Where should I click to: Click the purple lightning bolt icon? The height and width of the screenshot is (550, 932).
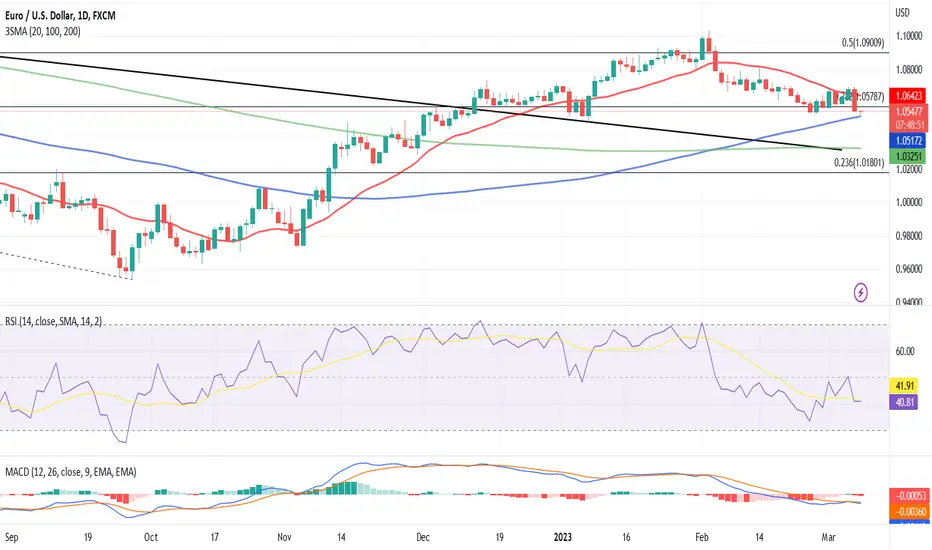861,292
